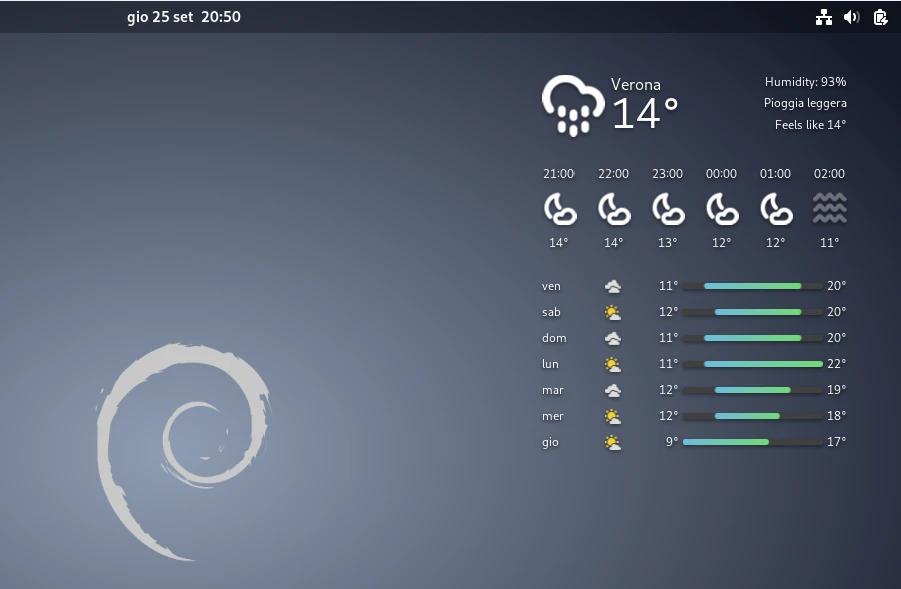Screen dimensions: 901x589
Task: Open the wired network icon in top bar
Action: 824,17
